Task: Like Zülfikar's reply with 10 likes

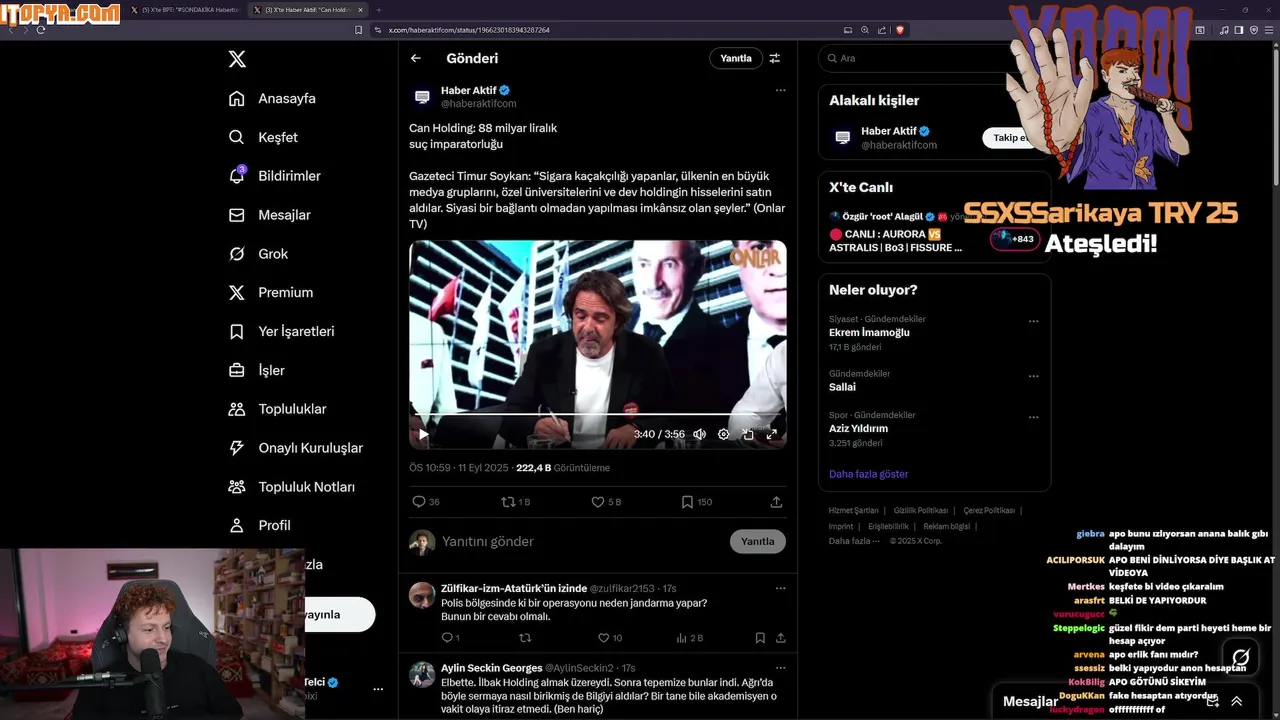Action: (609, 638)
